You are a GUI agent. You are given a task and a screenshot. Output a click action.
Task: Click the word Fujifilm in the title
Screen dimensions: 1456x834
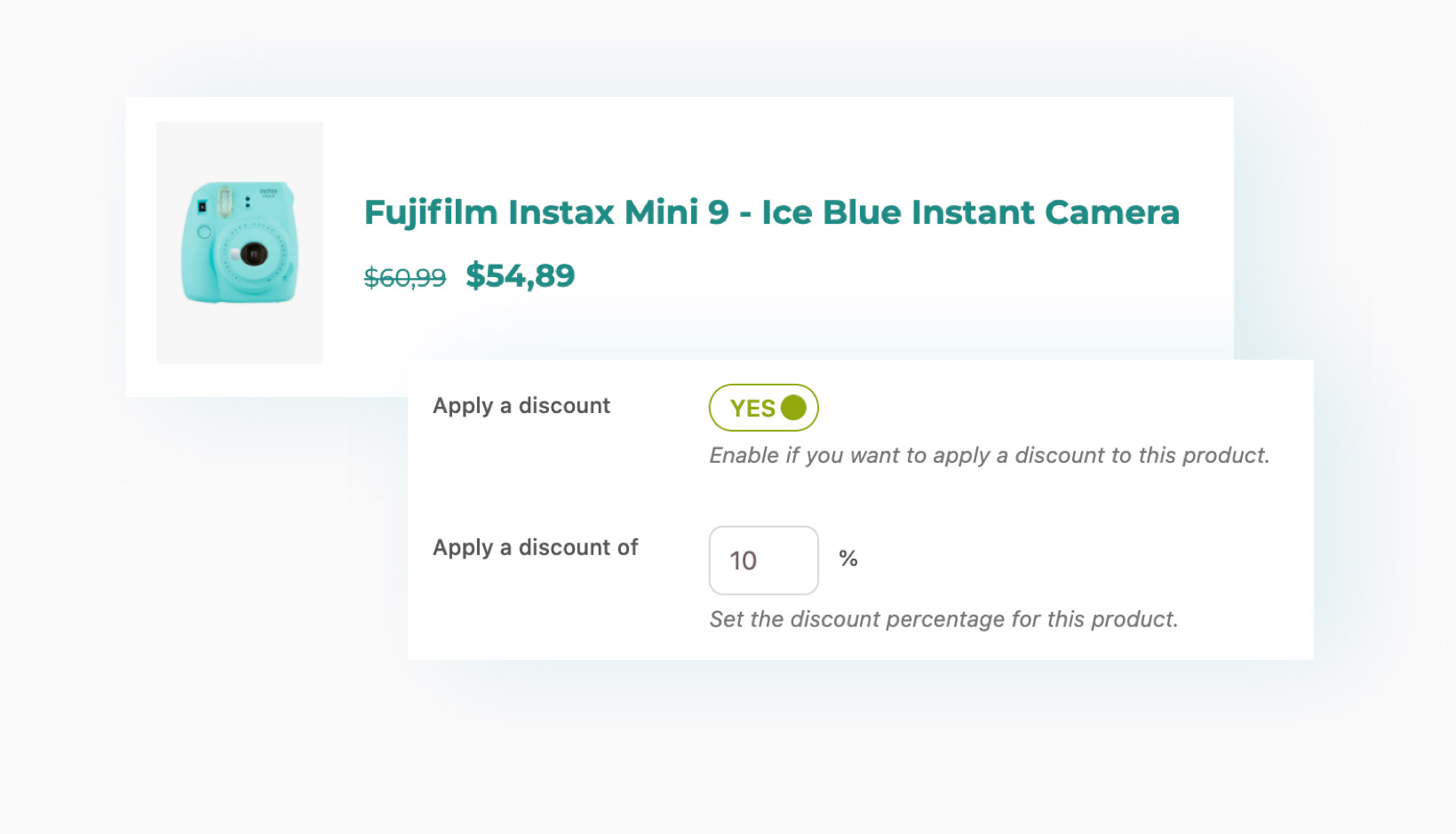coord(431,213)
